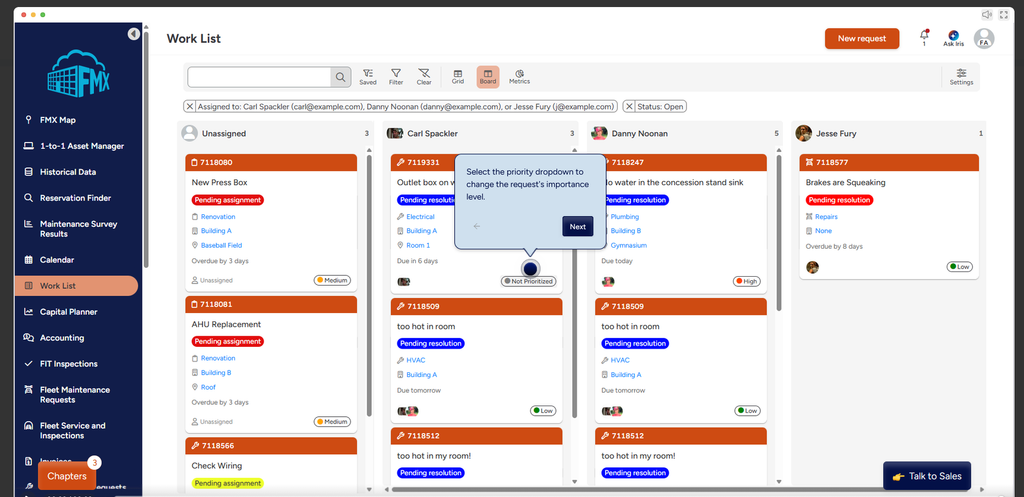
Task: Remove the Status: Open filter chip
Action: [x=630, y=106]
